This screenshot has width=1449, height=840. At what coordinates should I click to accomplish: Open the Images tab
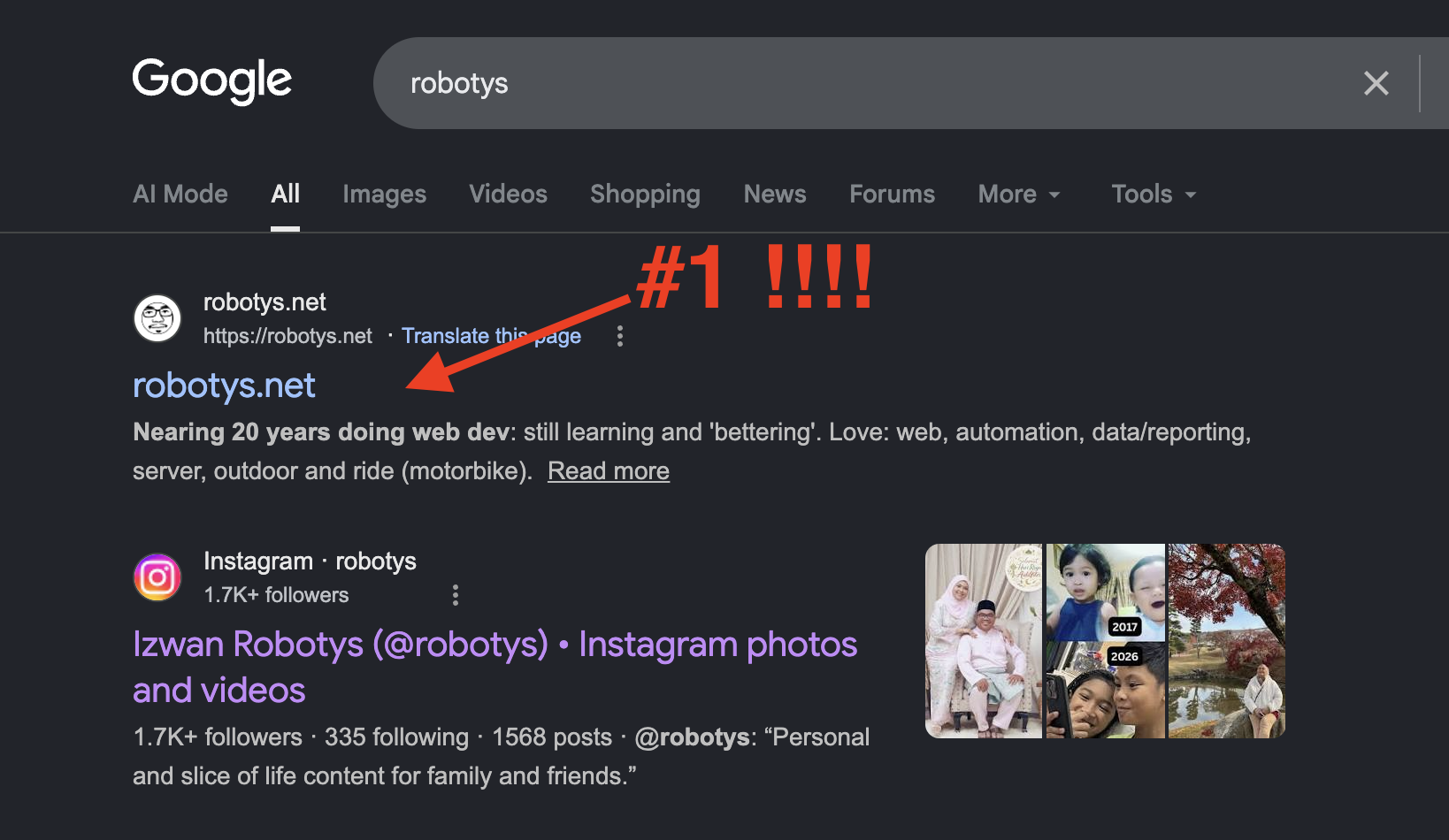tap(385, 194)
